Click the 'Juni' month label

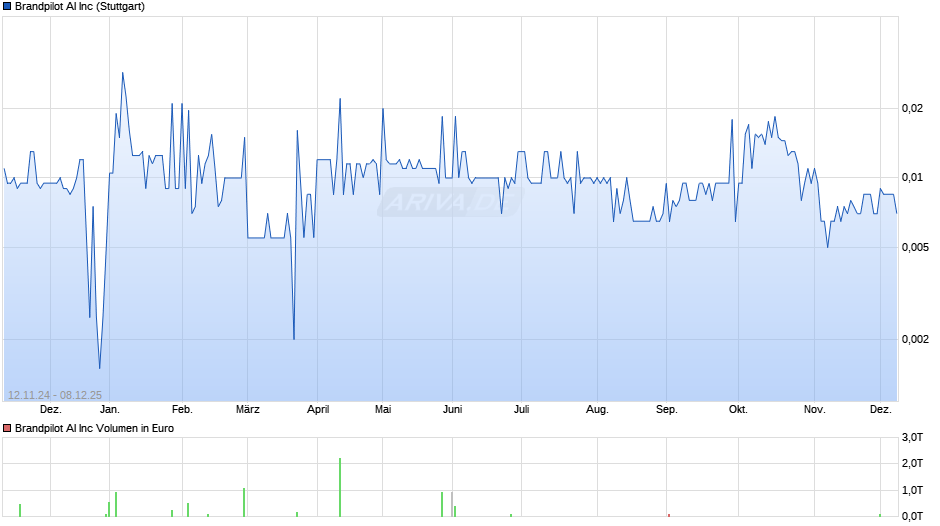click(x=453, y=410)
